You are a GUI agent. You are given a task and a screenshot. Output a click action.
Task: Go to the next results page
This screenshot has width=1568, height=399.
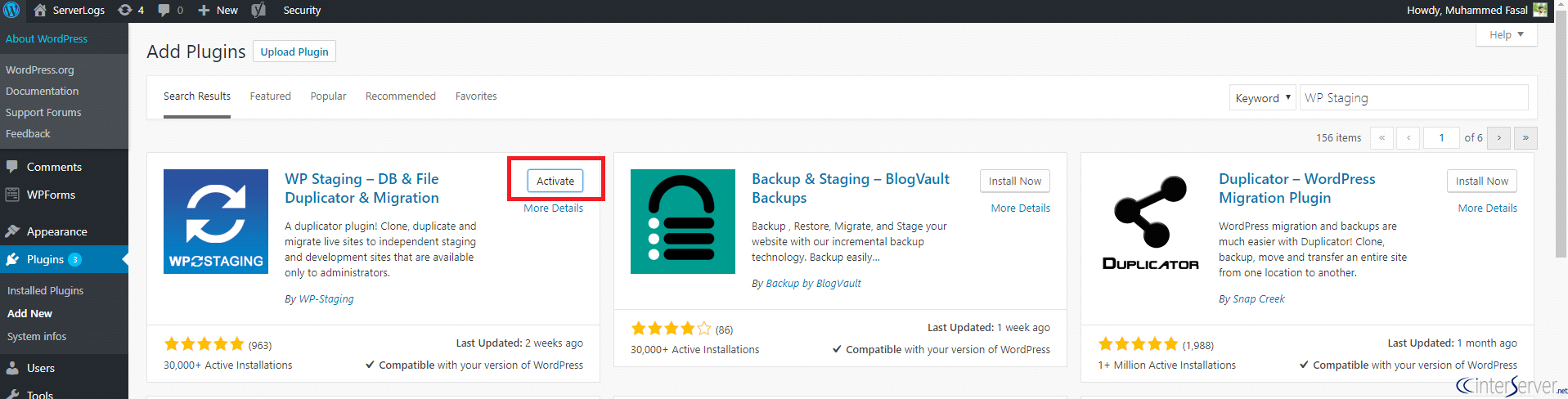coord(1498,137)
